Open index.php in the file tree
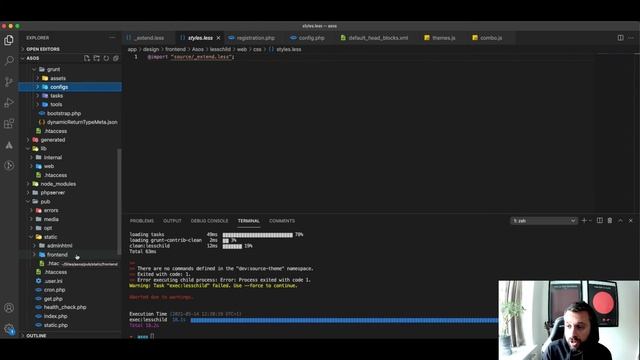Image resolution: width=640 pixels, height=360 pixels. [x=56, y=316]
